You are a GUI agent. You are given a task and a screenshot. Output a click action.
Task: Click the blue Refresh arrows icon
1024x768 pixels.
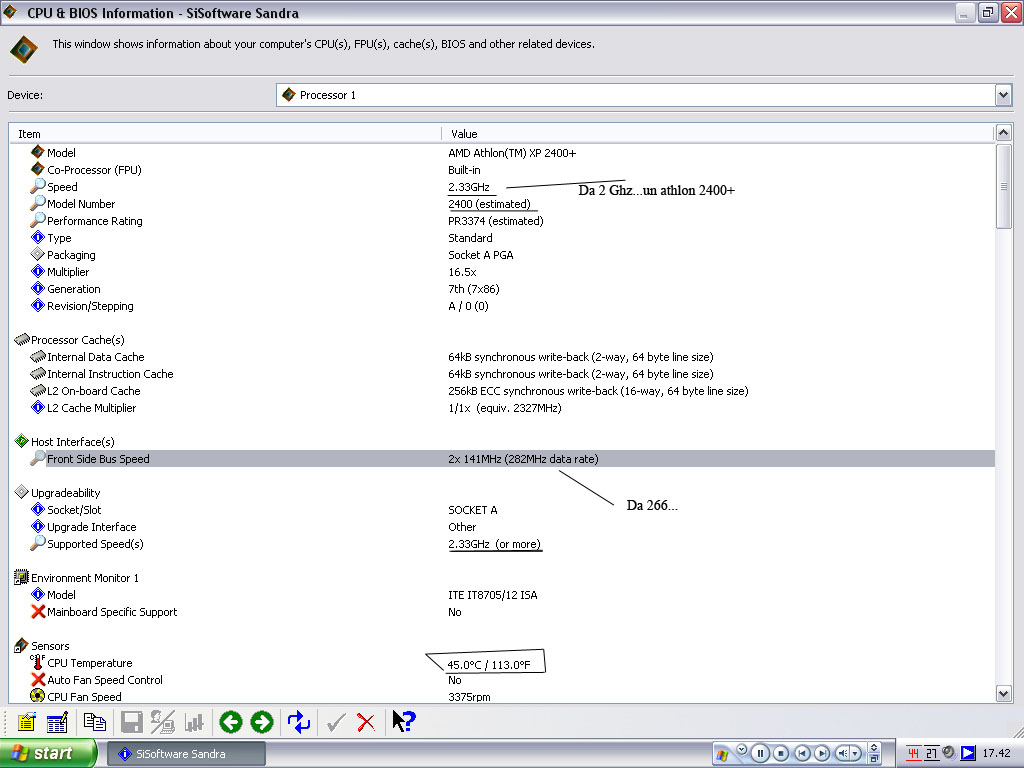pos(299,722)
